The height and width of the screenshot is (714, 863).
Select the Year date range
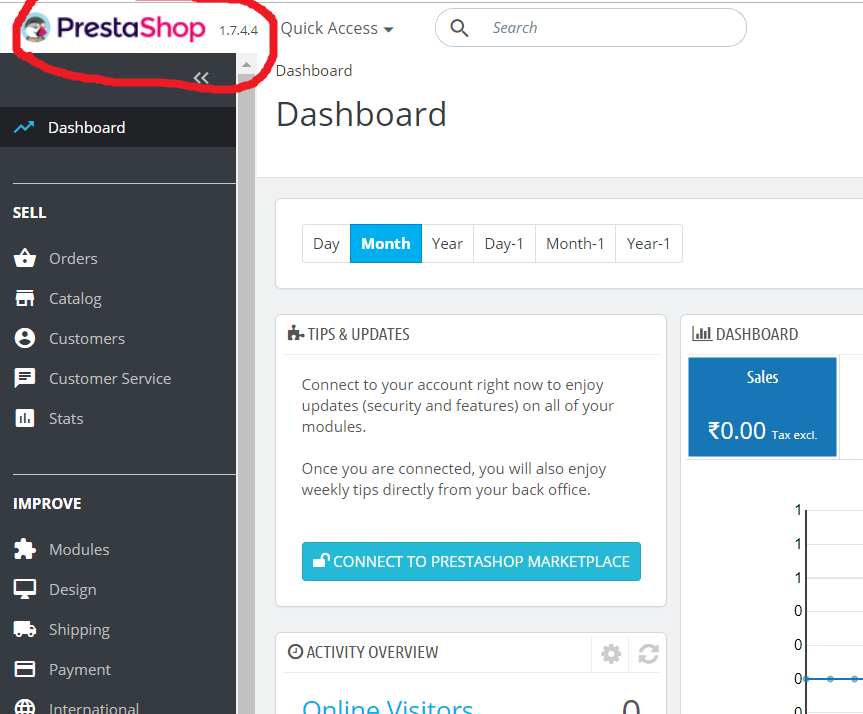click(447, 243)
